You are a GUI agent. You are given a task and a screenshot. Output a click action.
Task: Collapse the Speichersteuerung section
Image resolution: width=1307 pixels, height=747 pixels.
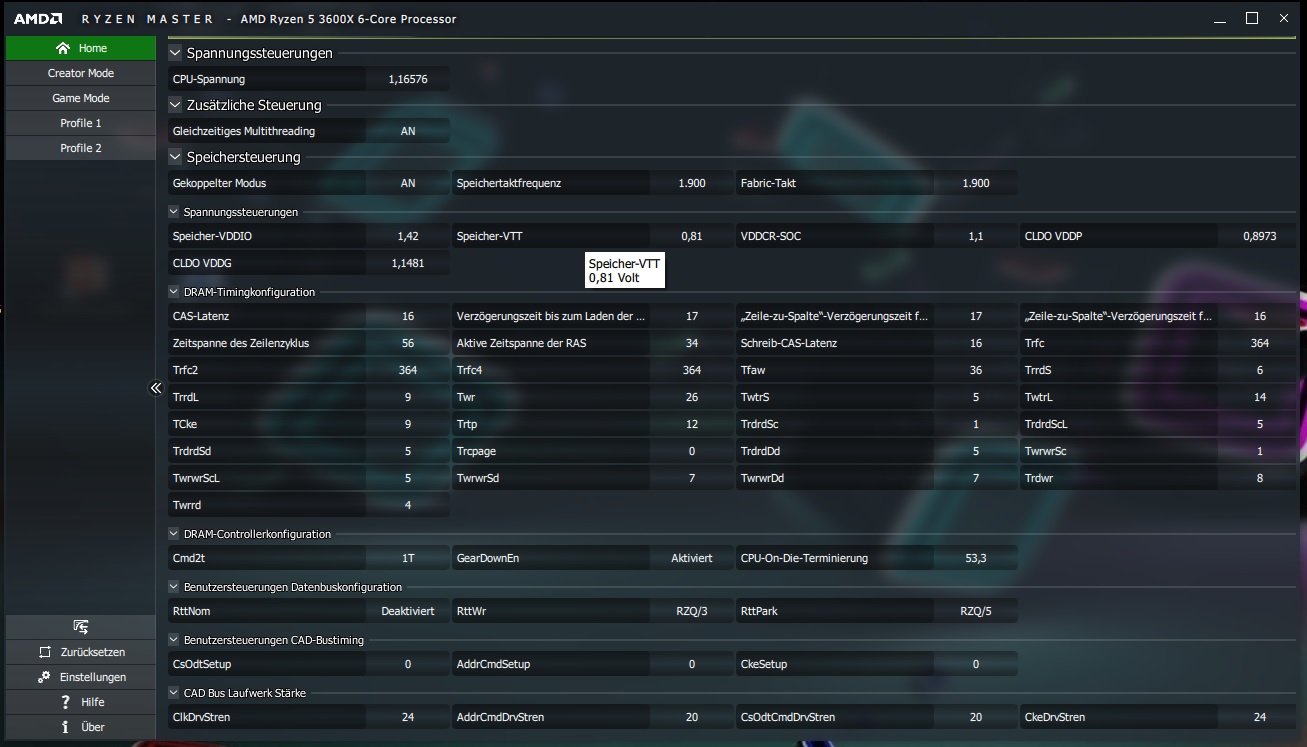176,157
